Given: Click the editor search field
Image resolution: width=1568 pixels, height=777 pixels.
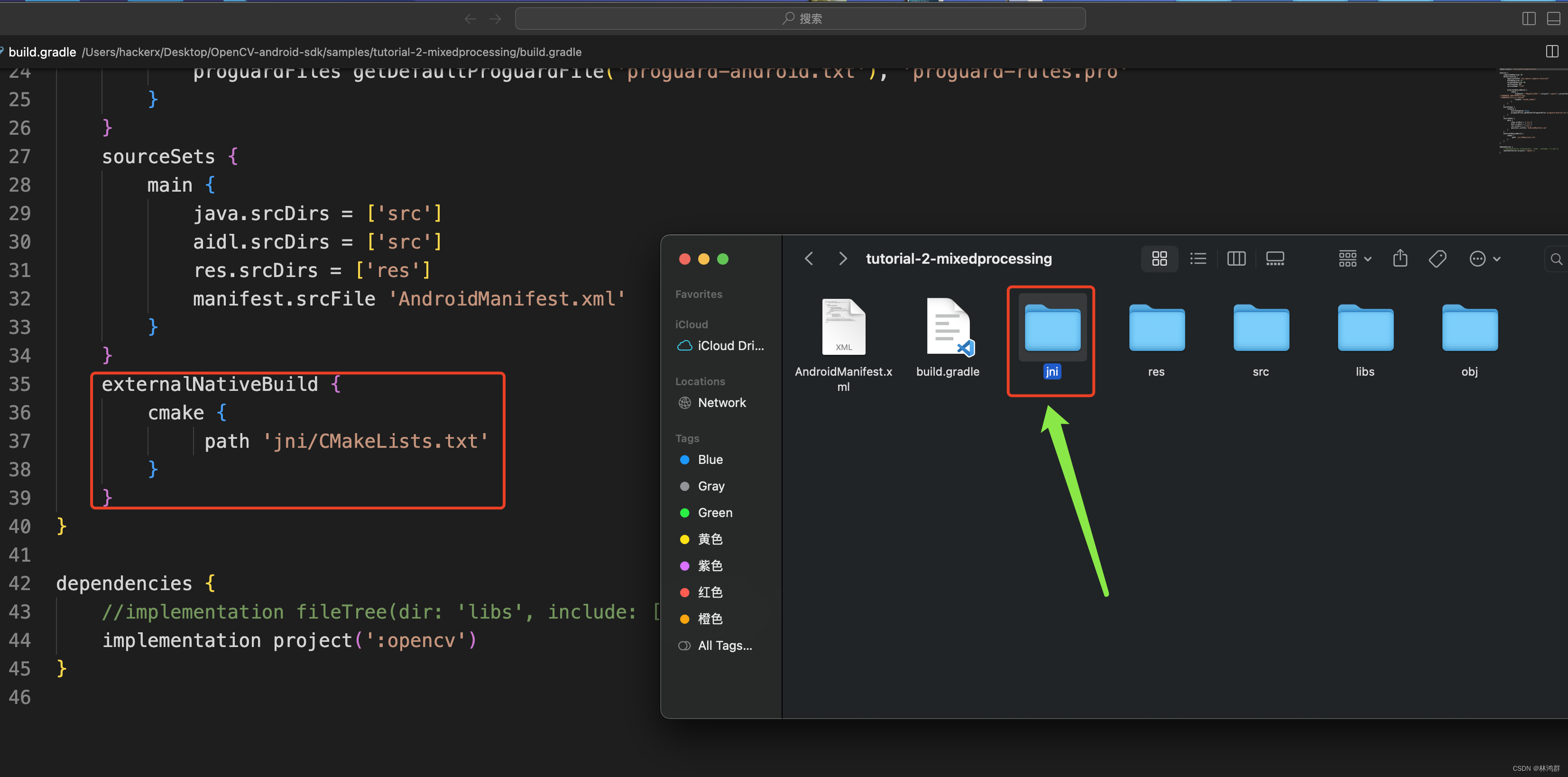Looking at the screenshot, I should (x=800, y=19).
